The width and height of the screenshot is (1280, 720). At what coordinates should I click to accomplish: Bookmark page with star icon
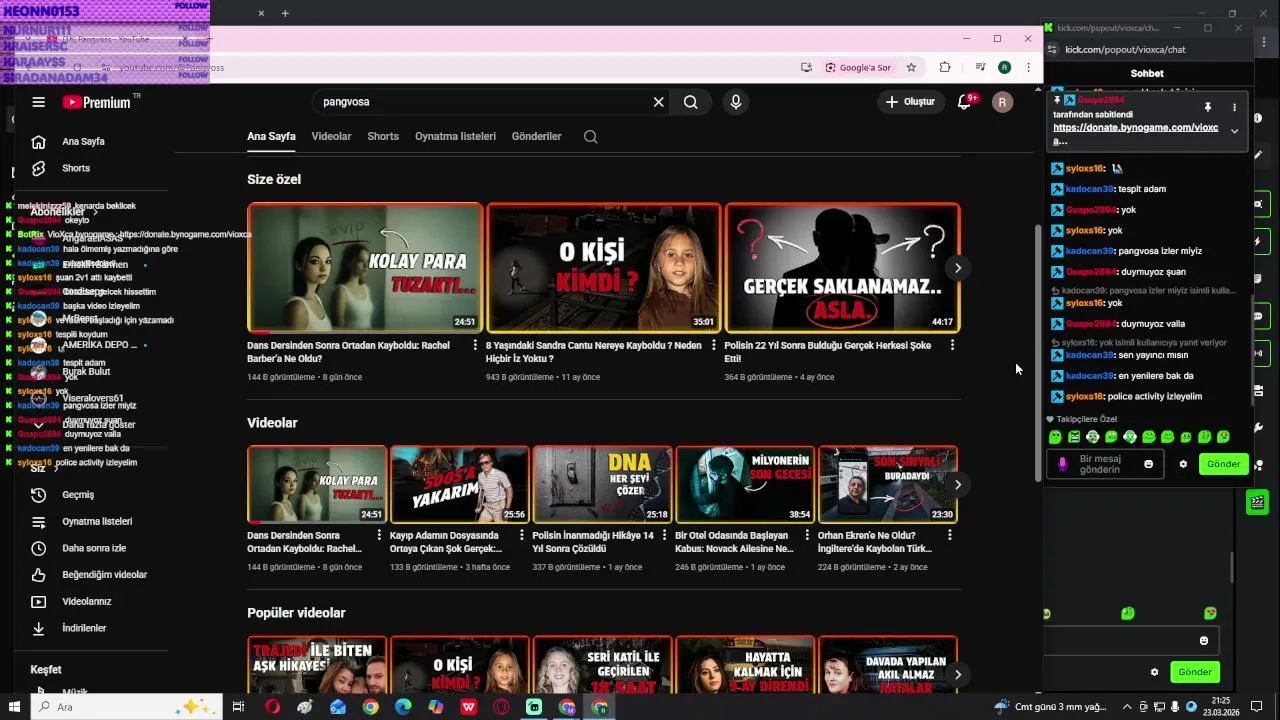(x=911, y=68)
